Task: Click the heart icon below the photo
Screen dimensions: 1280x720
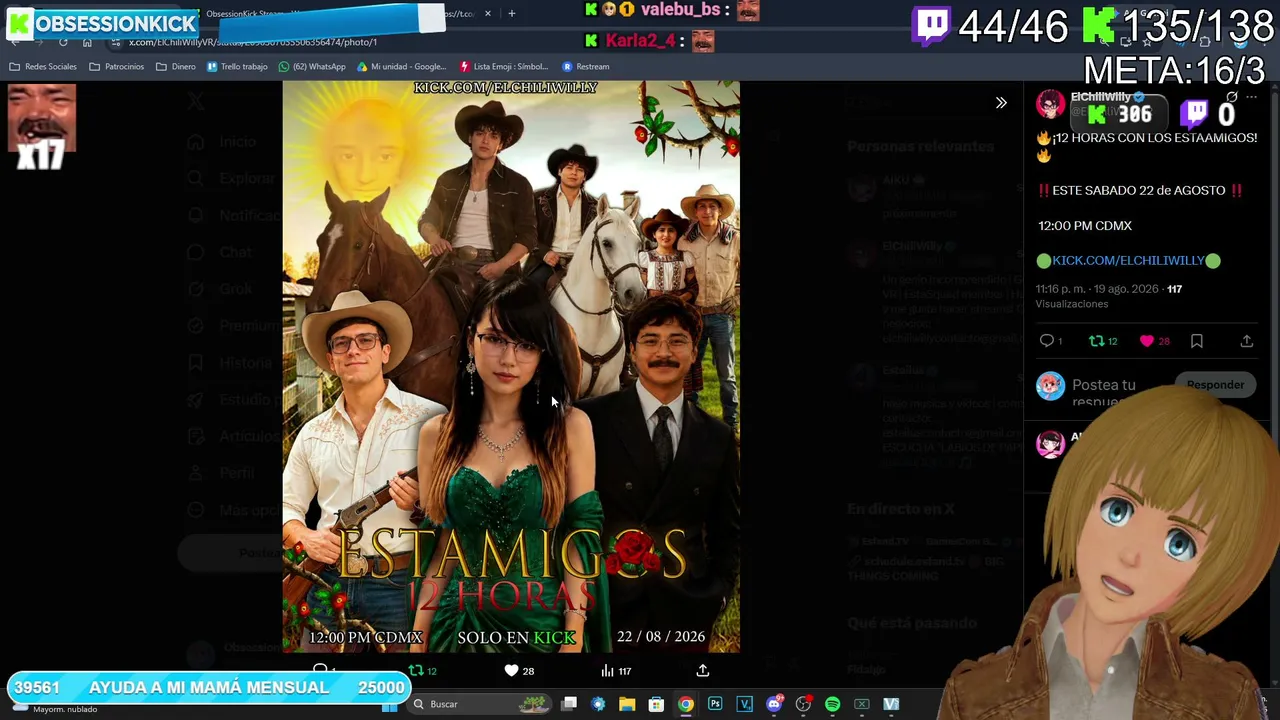Action: pyautogui.click(x=511, y=671)
